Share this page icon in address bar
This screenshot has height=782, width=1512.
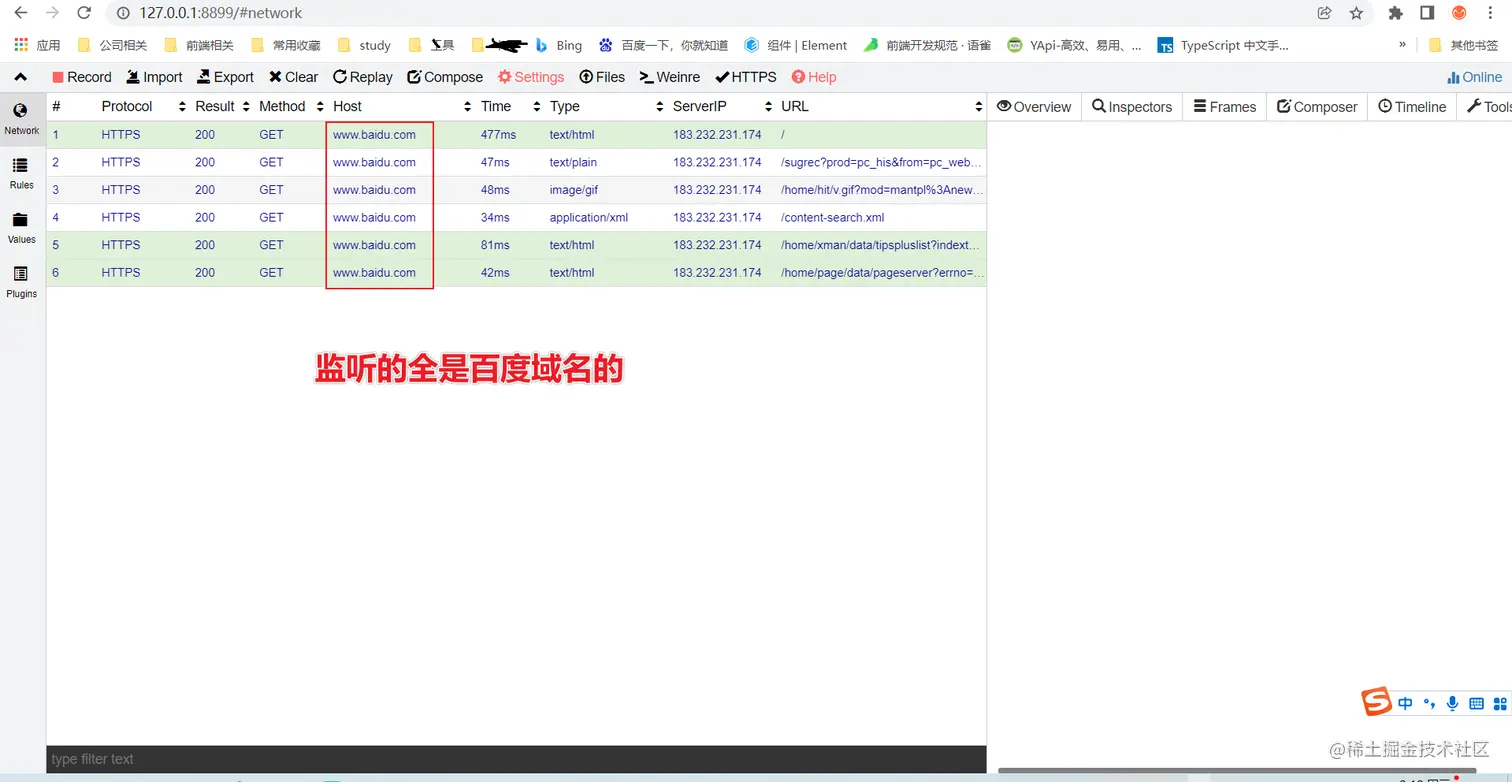click(1324, 13)
